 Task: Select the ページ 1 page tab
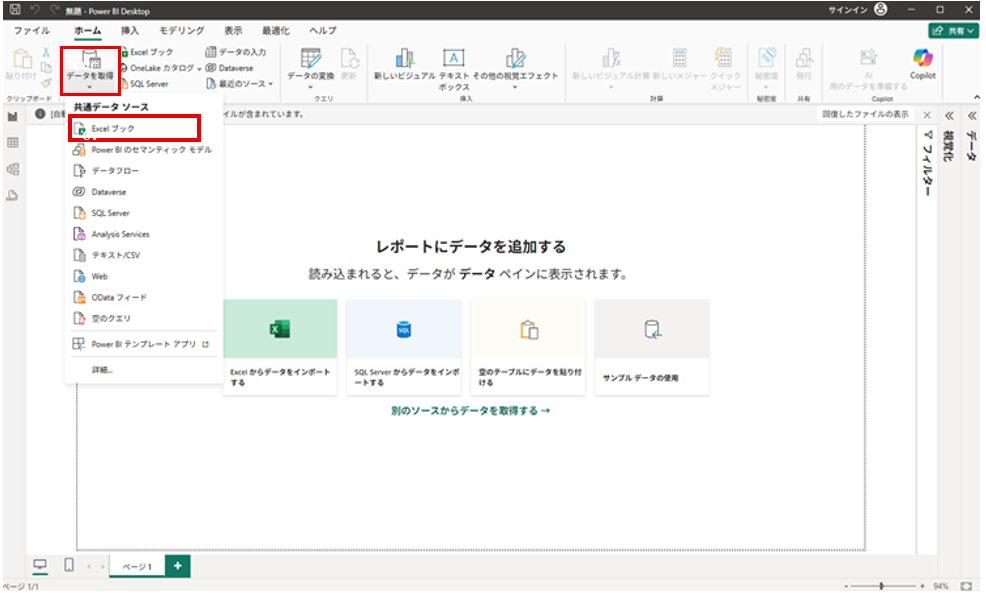click(137, 567)
